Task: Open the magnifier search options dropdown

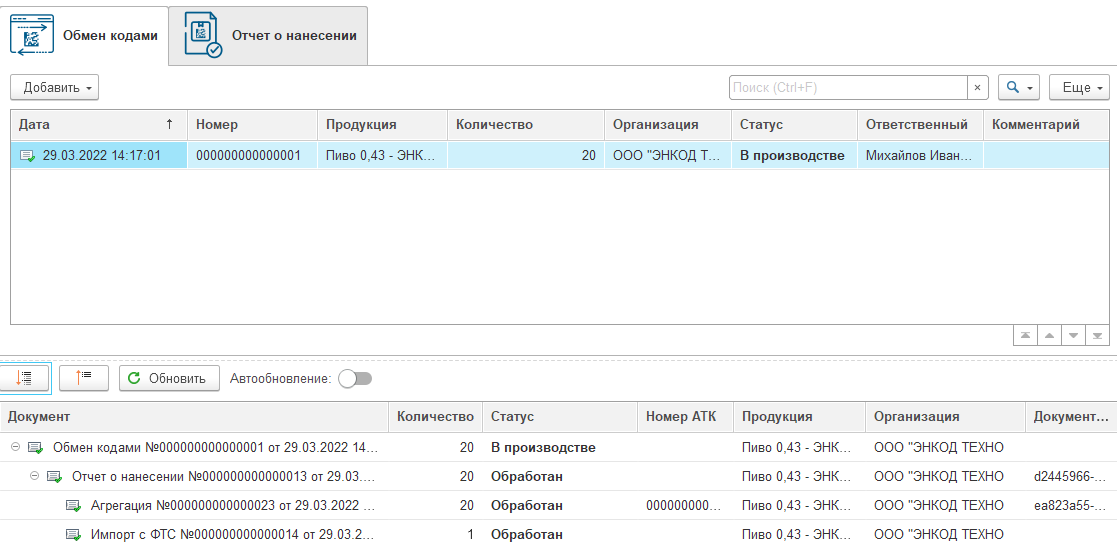Action: click(1020, 87)
